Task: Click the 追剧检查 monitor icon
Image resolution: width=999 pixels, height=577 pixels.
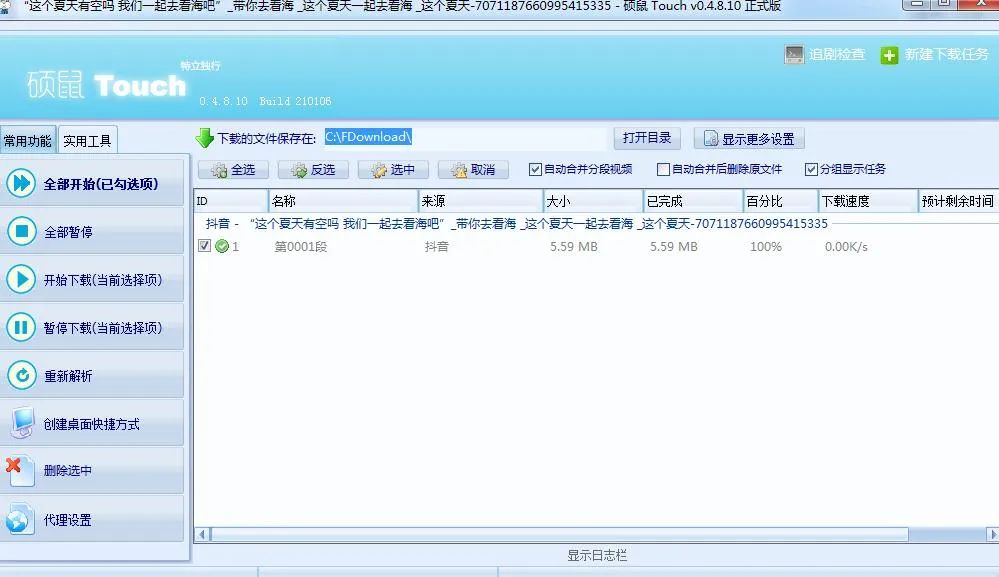Action: 794,55
